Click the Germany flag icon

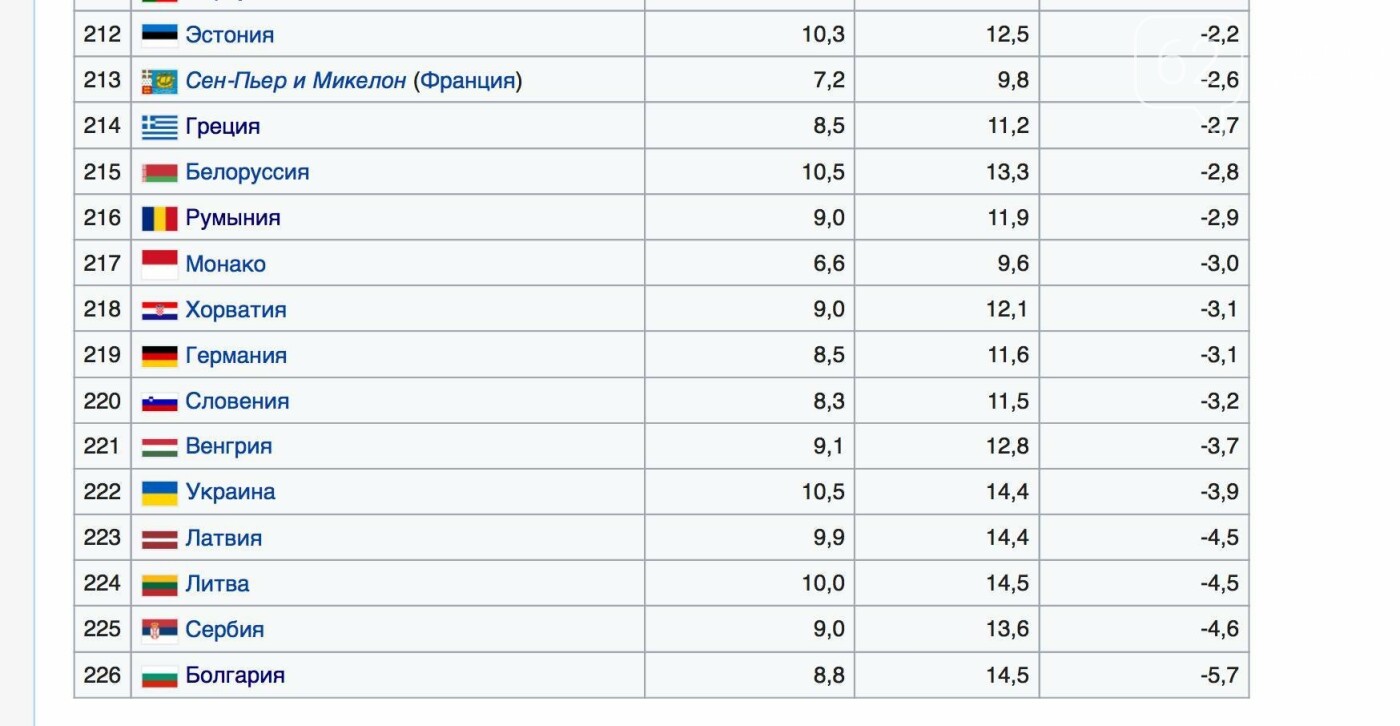click(159, 355)
